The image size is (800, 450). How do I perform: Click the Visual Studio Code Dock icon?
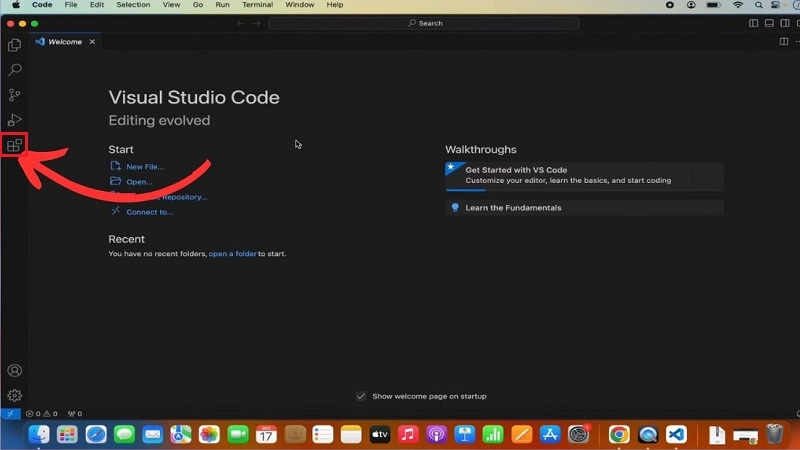(676, 434)
